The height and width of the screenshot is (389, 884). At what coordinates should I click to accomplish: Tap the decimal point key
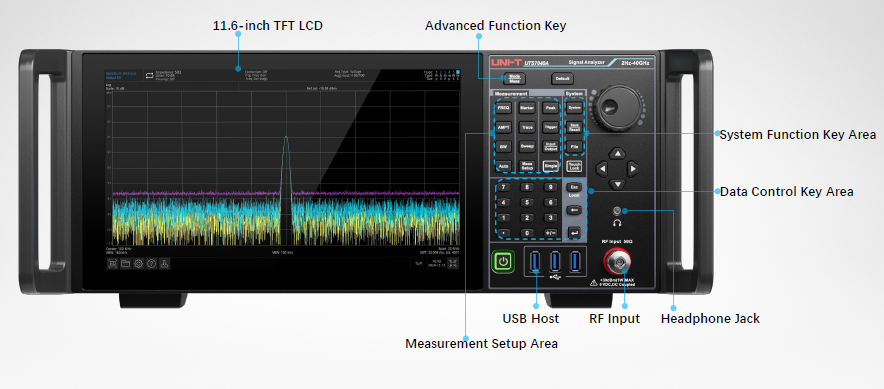503,232
